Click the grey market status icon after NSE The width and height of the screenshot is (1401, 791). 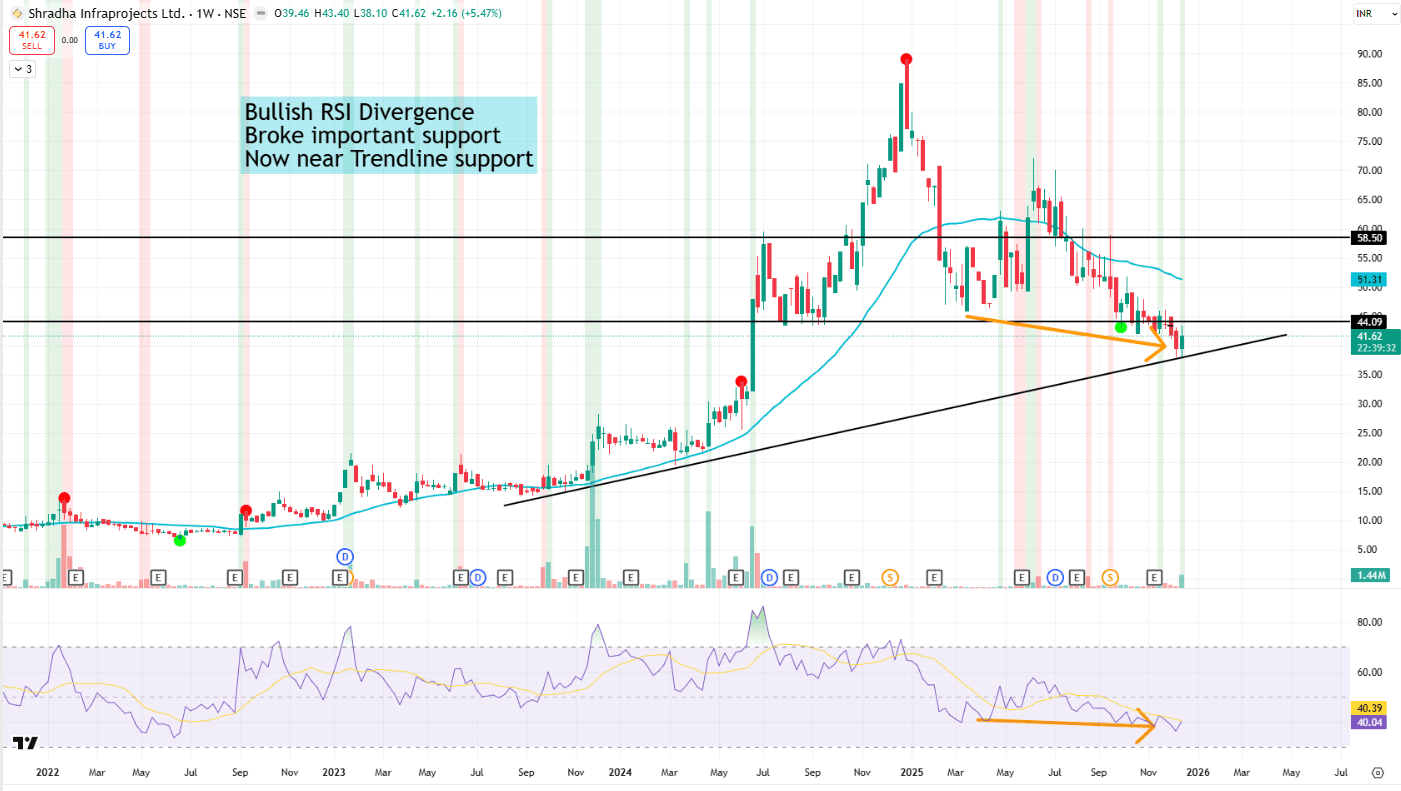[261, 13]
